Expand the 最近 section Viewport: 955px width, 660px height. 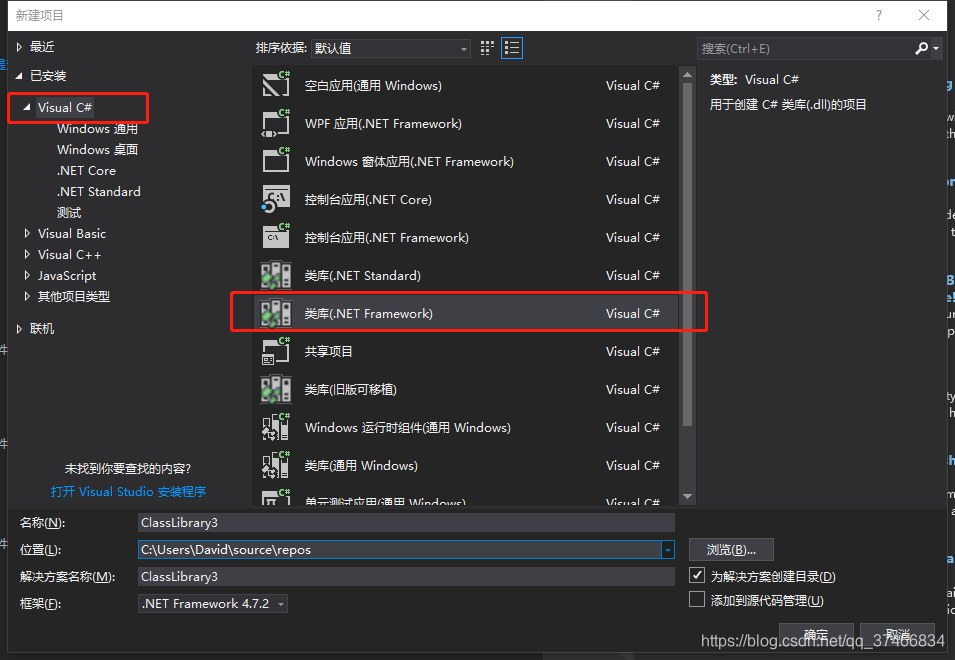[19, 47]
